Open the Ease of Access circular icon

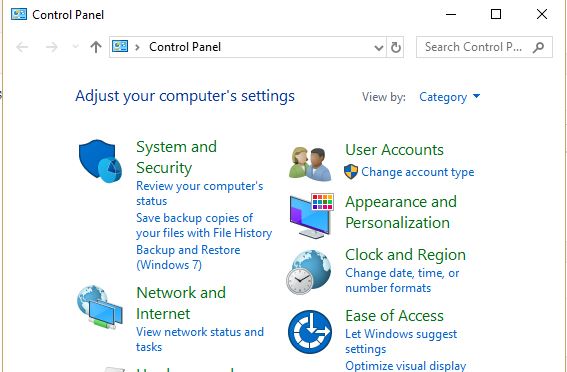pyautogui.click(x=310, y=332)
